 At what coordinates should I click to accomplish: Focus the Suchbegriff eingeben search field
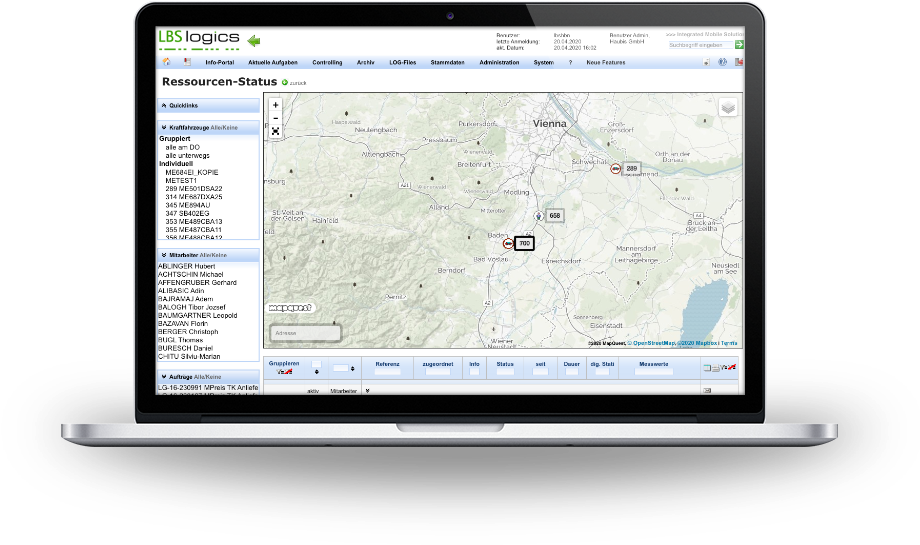701,45
